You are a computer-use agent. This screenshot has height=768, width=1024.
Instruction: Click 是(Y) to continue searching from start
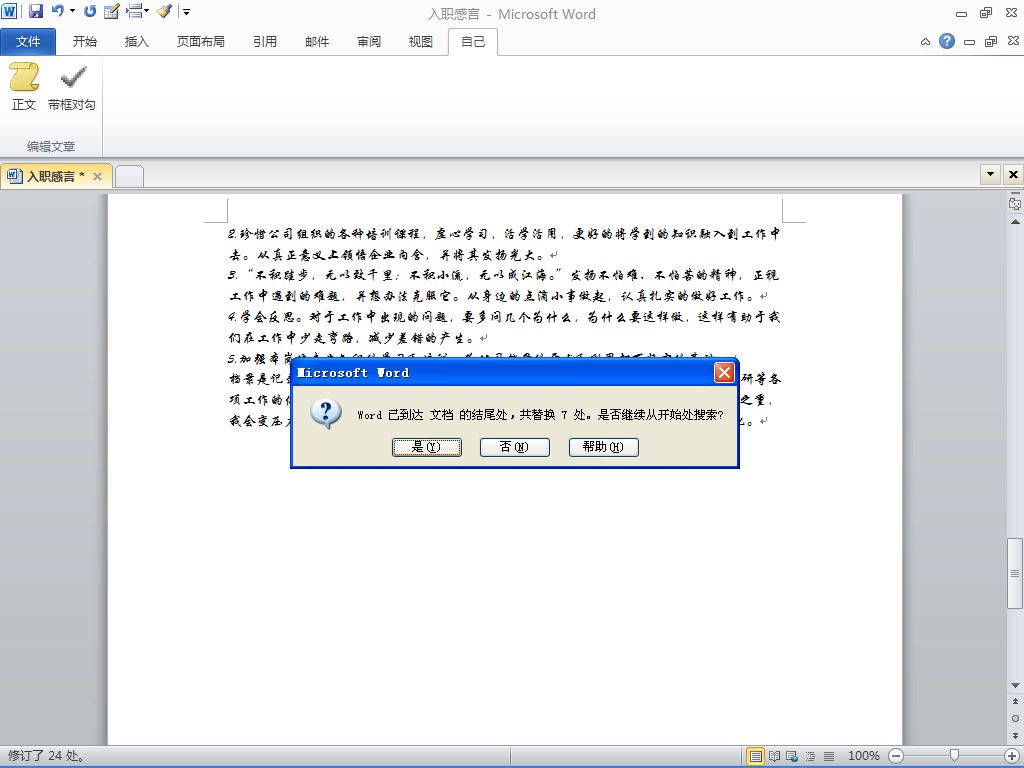tap(426, 447)
